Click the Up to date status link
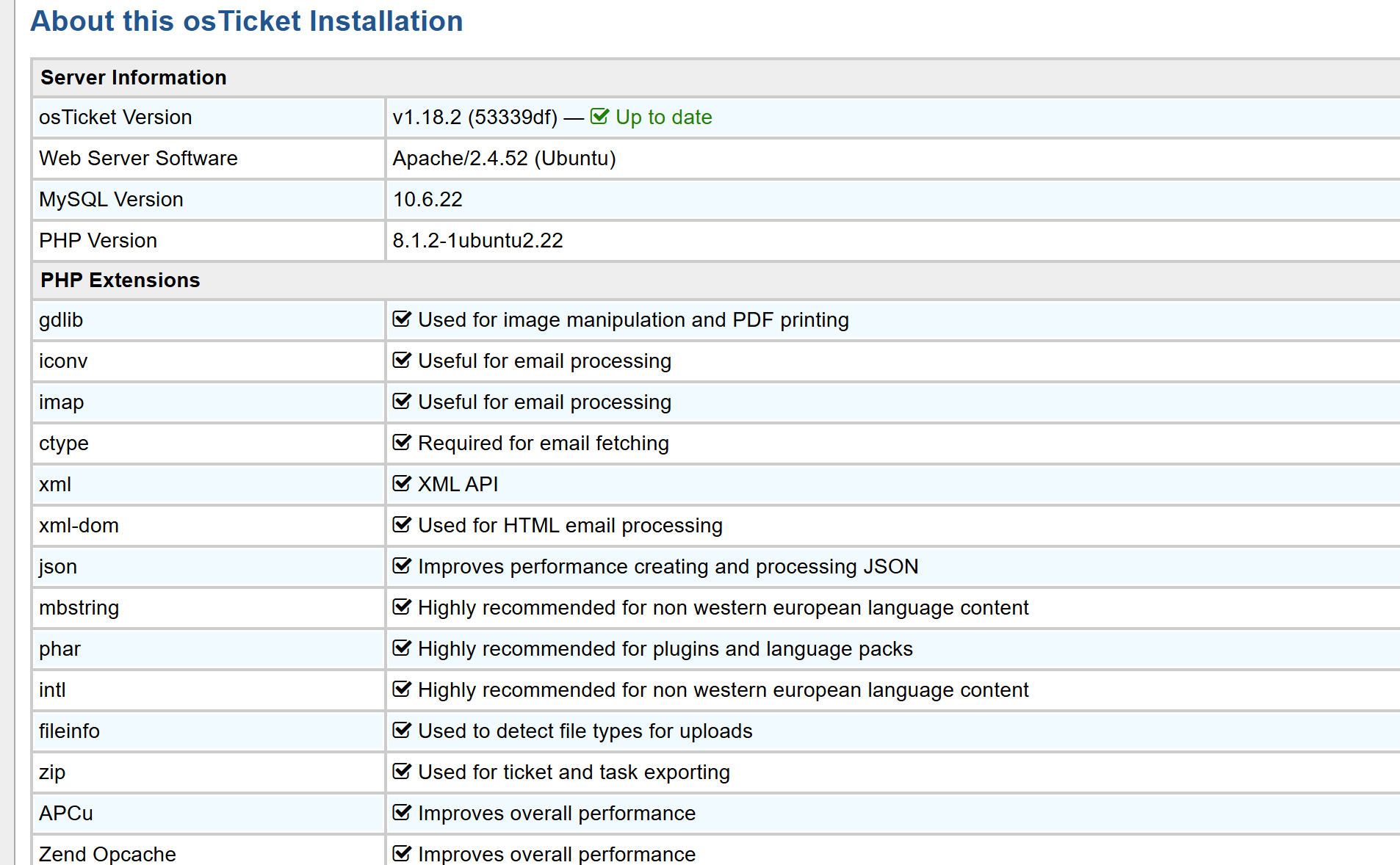This screenshot has width=1400, height=865. coord(663,117)
